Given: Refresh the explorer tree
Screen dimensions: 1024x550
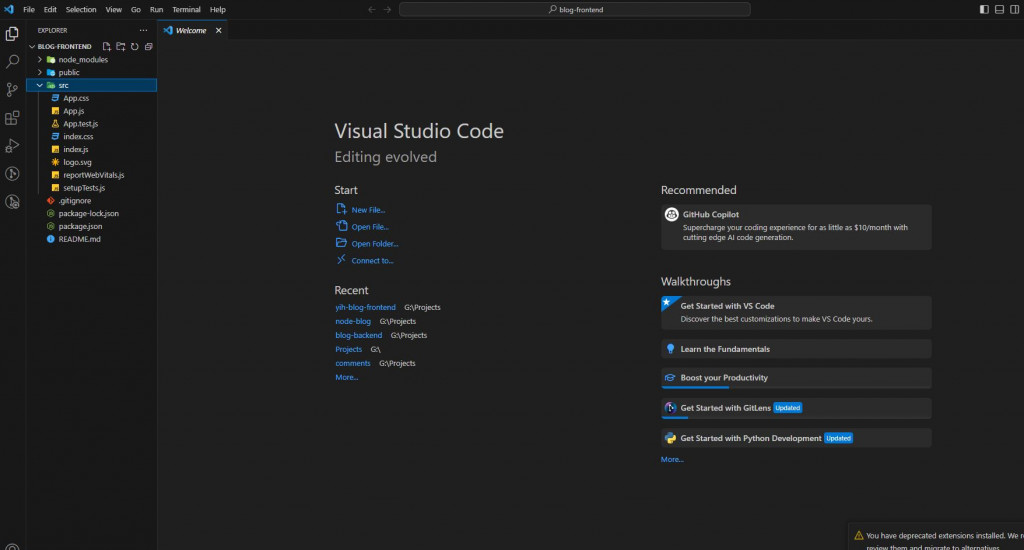Looking at the screenshot, I should tap(135, 46).
